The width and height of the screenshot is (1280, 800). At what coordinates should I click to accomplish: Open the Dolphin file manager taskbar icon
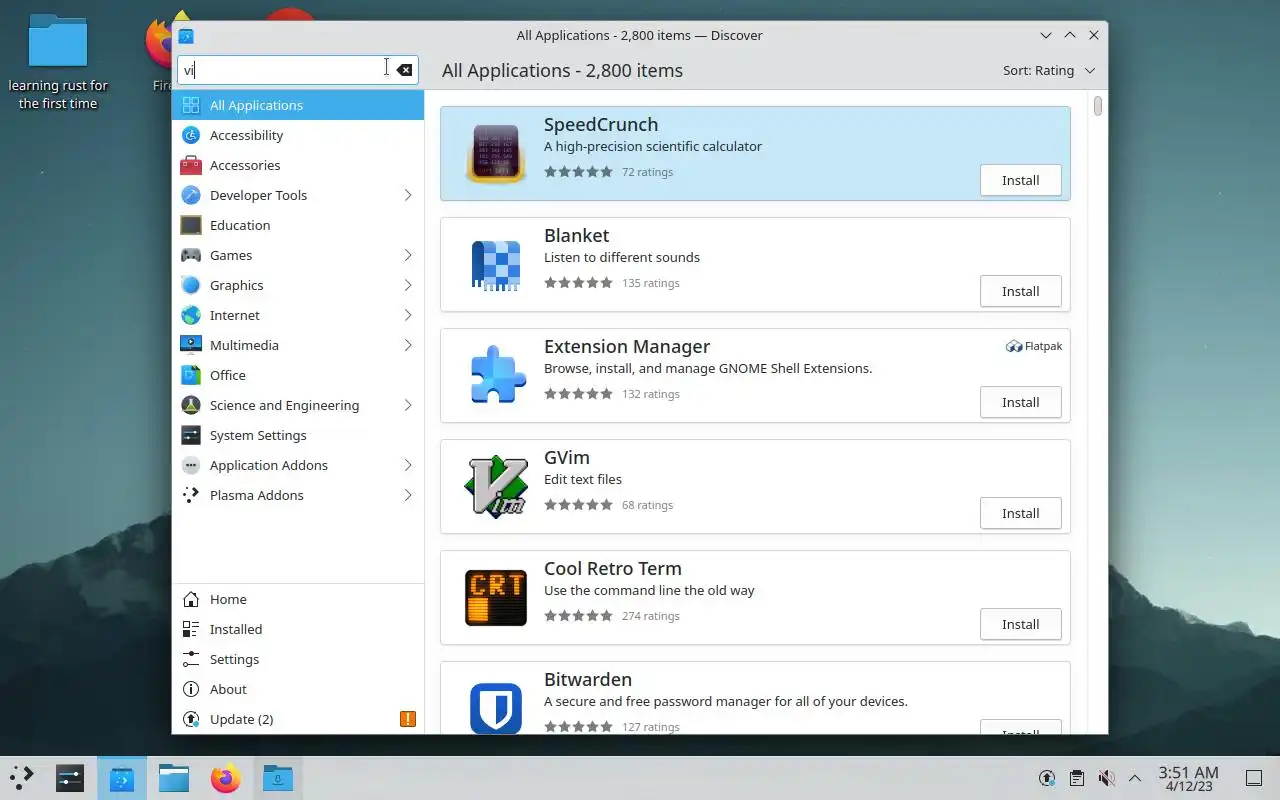pyautogui.click(x=174, y=778)
